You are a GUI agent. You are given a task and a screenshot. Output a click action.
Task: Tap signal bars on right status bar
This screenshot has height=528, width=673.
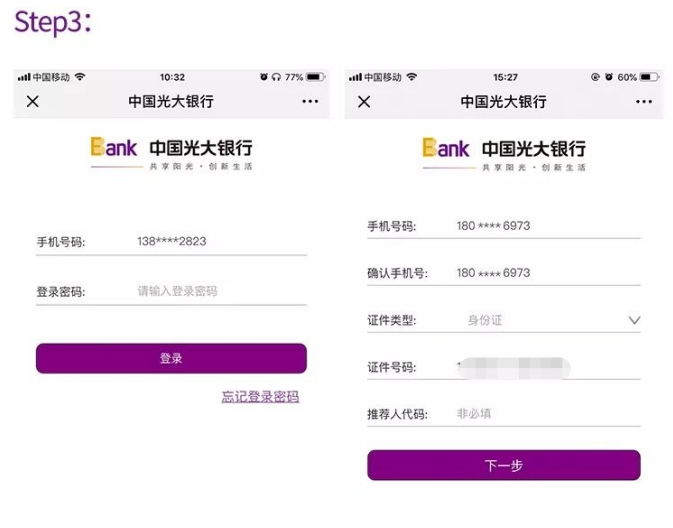pos(355,77)
